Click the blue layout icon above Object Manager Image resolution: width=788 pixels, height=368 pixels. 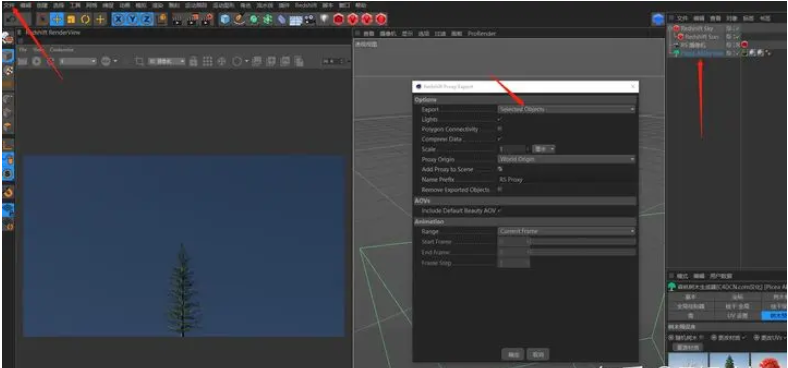658,19
